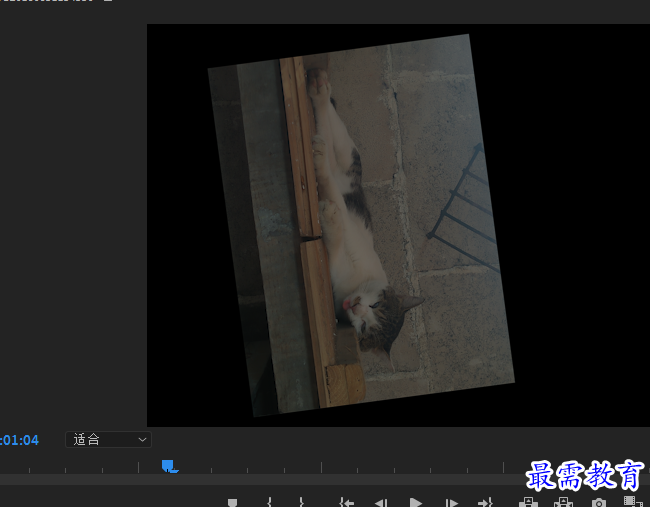Toggle the Comparison View filmstrip icon
The height and width of the screenshot is (507, 650).
(x=633, y=501)
